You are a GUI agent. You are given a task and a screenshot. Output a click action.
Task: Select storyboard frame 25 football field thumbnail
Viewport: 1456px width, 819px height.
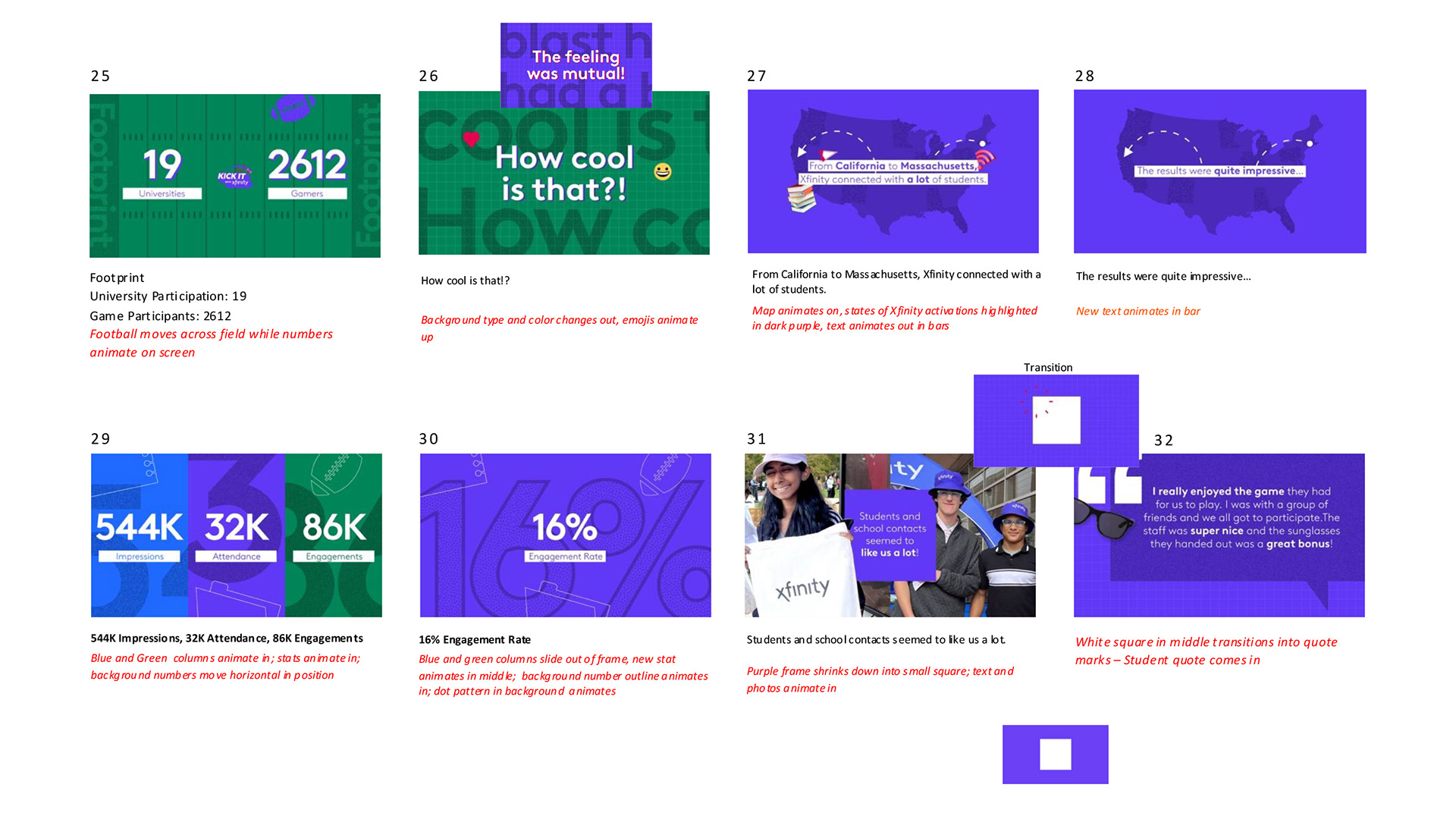click(235, 176)
